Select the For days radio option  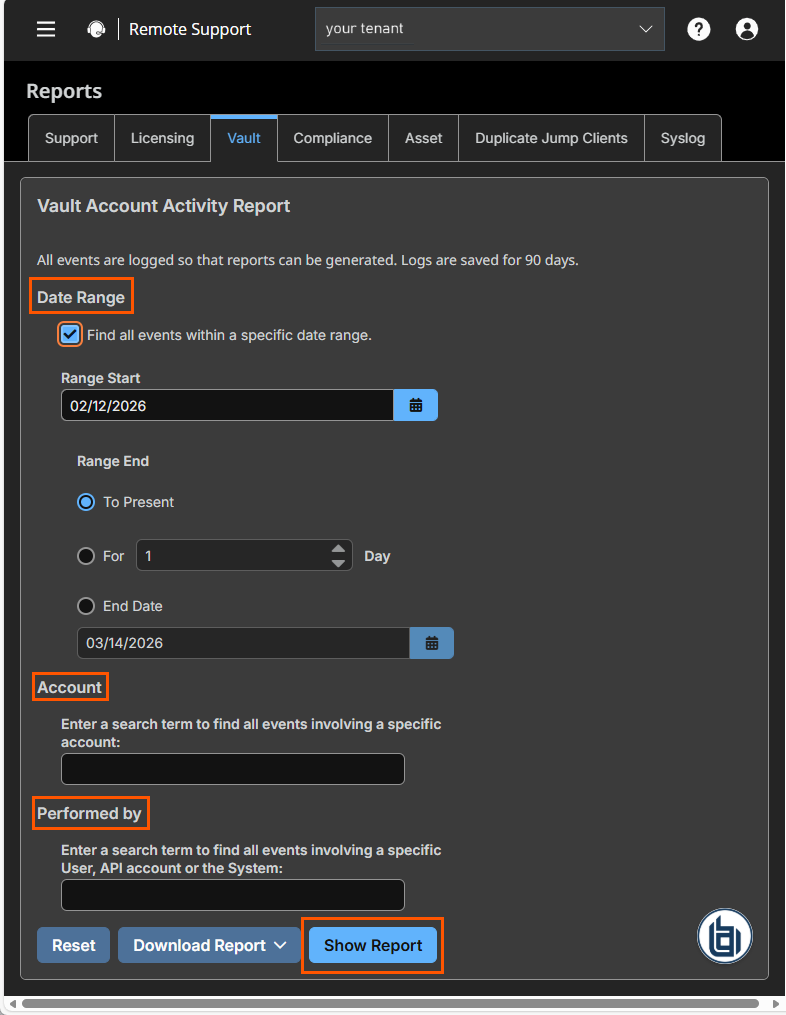[x=86, y=556]
